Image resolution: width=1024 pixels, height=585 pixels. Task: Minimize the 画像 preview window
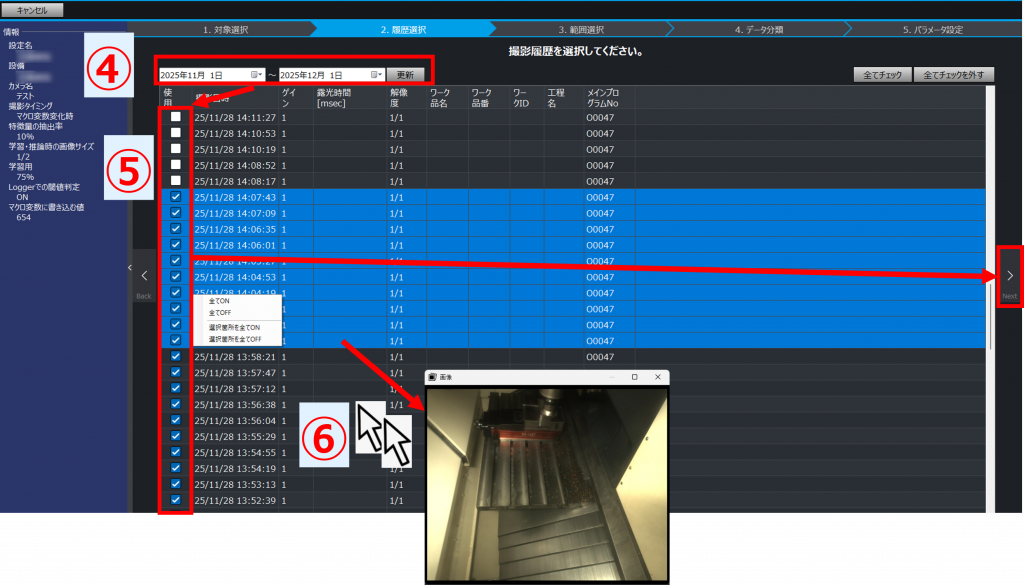pyautogui.click(x=610, y=377)
